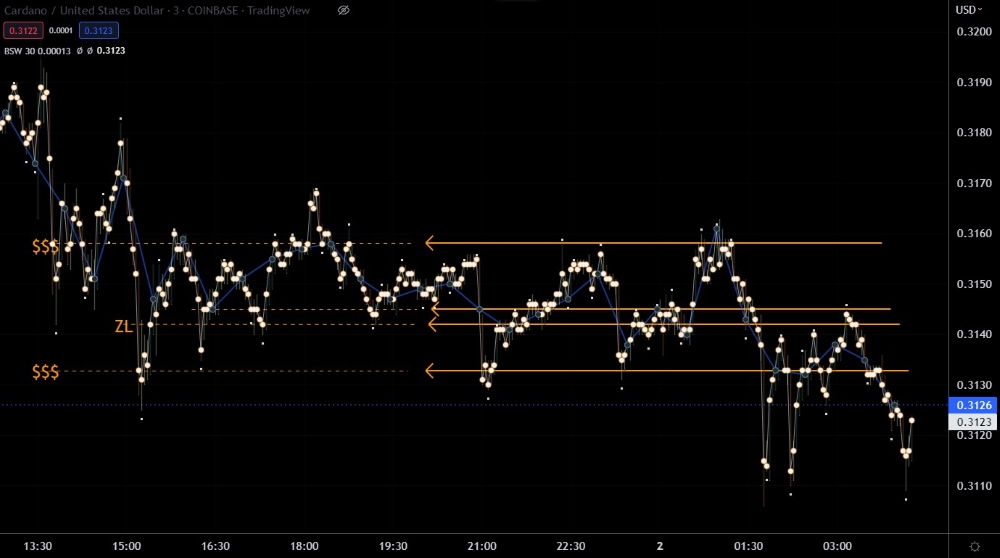Click the 0.3130 price axis label
Screen dimensions: 1000x558
[974, 385]
